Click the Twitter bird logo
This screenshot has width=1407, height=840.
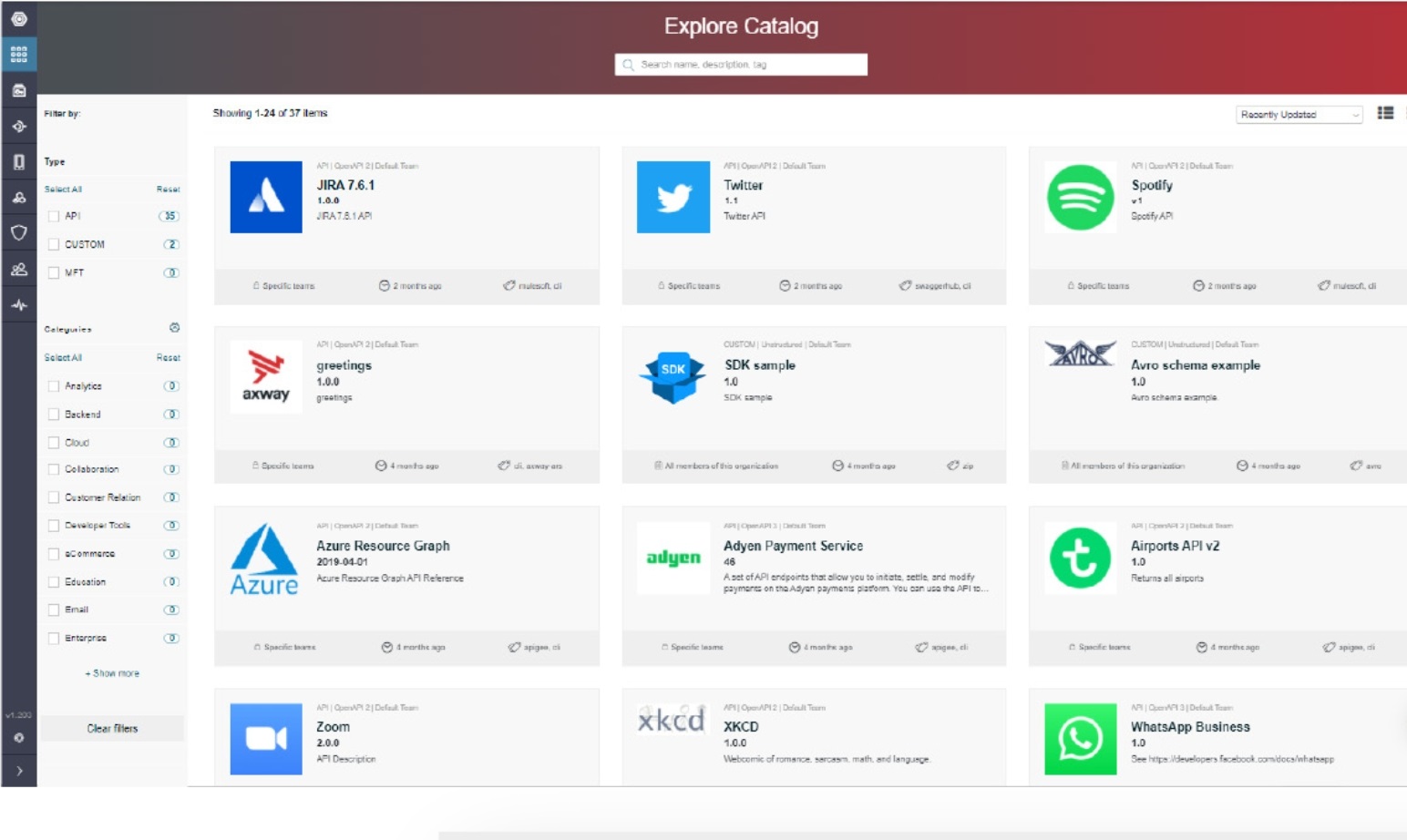click(x=673, y=197)
